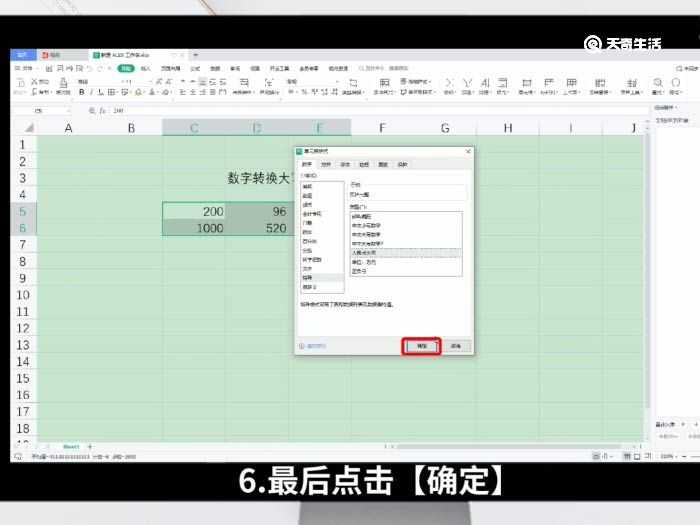
Task: Click the Save icon in quick toolbar
Action: coord(49,68)
